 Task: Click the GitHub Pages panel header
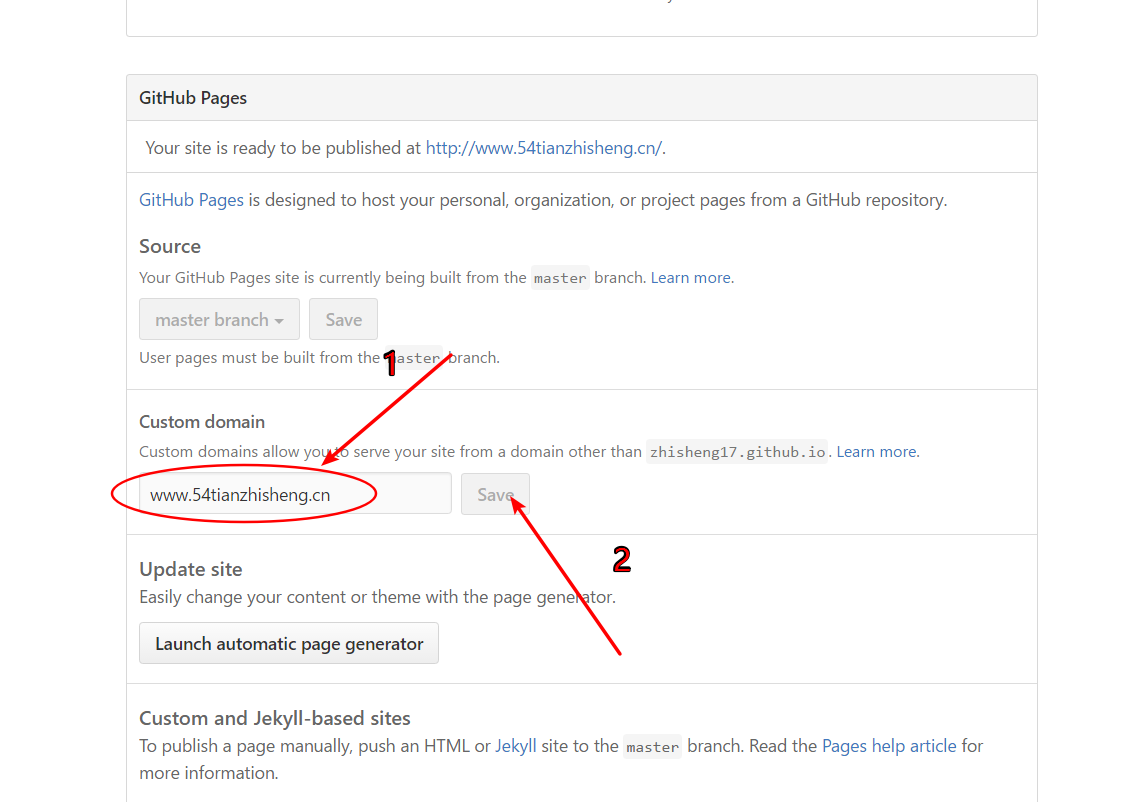tap(193, 98)
